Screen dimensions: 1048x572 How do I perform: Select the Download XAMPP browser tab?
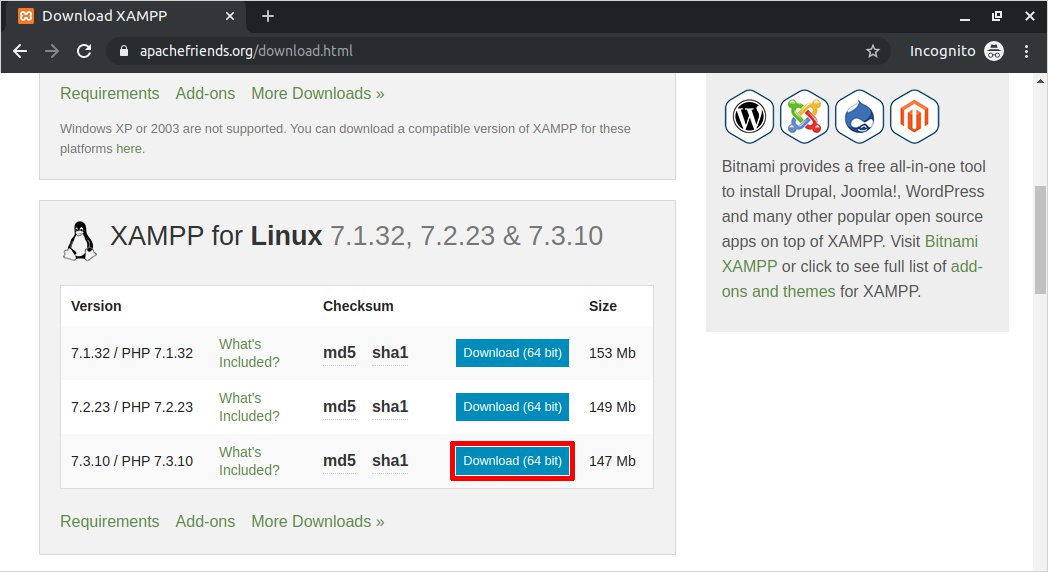point(110,16)
